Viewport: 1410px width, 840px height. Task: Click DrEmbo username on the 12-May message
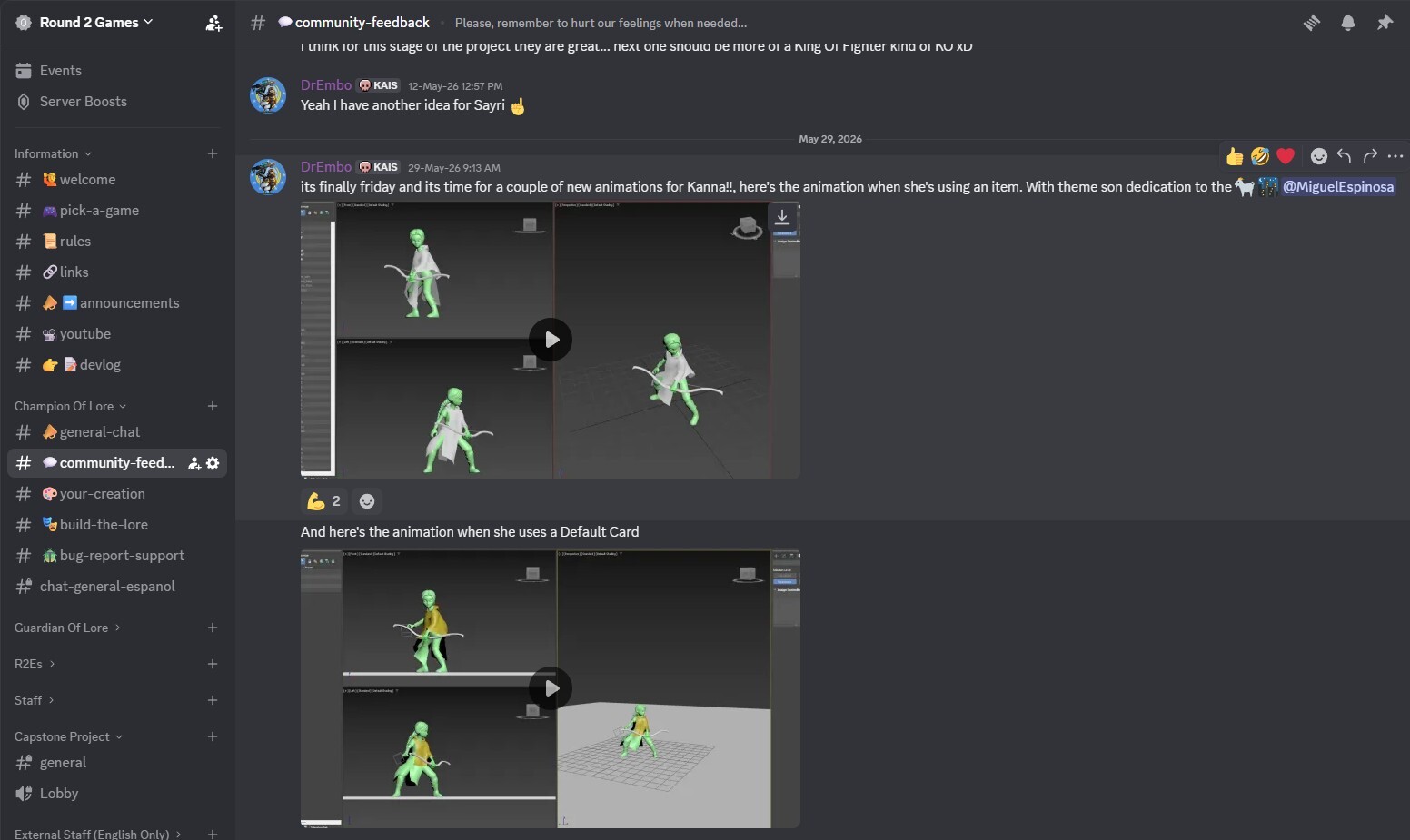[x=326, y=85]
